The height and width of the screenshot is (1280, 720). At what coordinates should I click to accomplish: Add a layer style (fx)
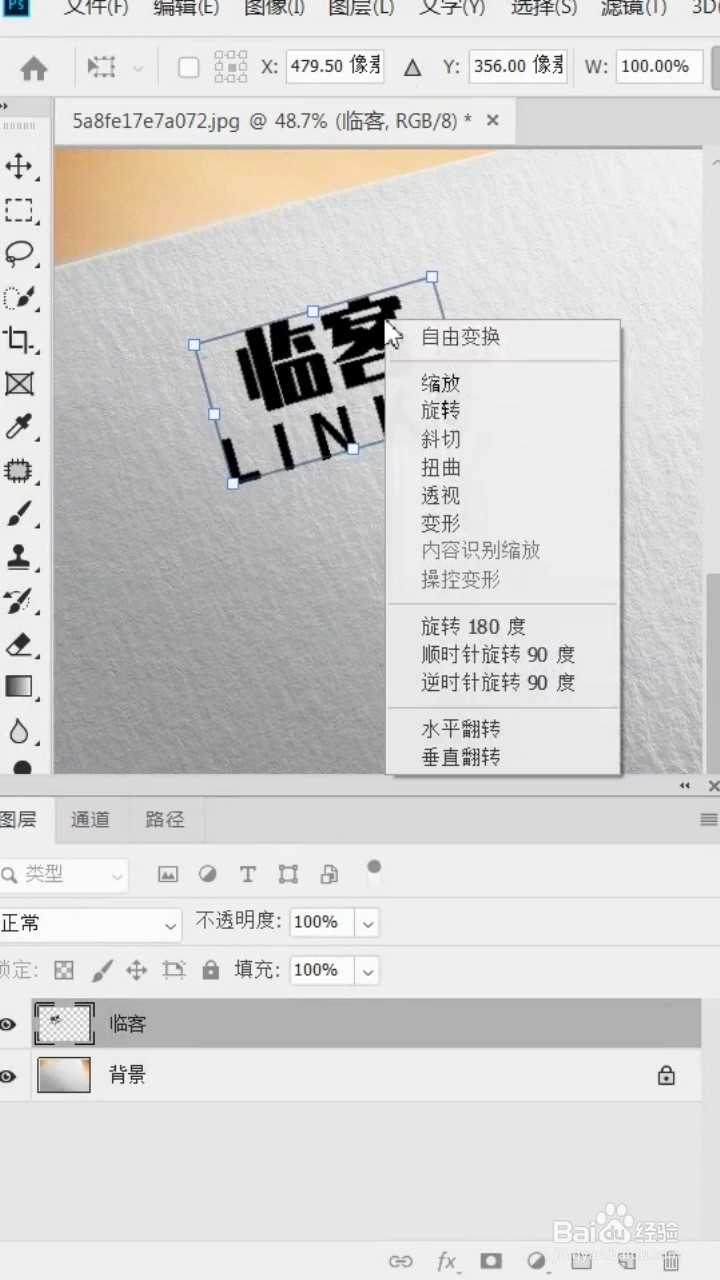pos(446,1261)
